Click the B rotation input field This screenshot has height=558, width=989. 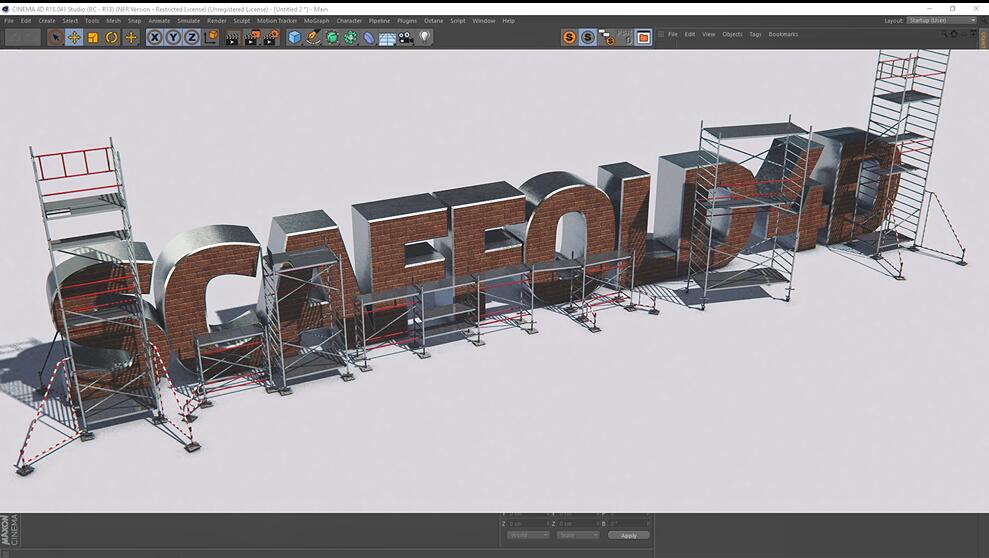628,524
